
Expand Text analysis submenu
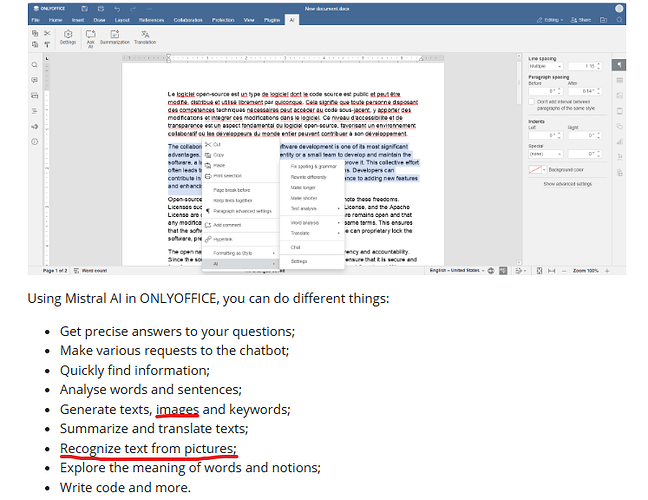(312, 209)
